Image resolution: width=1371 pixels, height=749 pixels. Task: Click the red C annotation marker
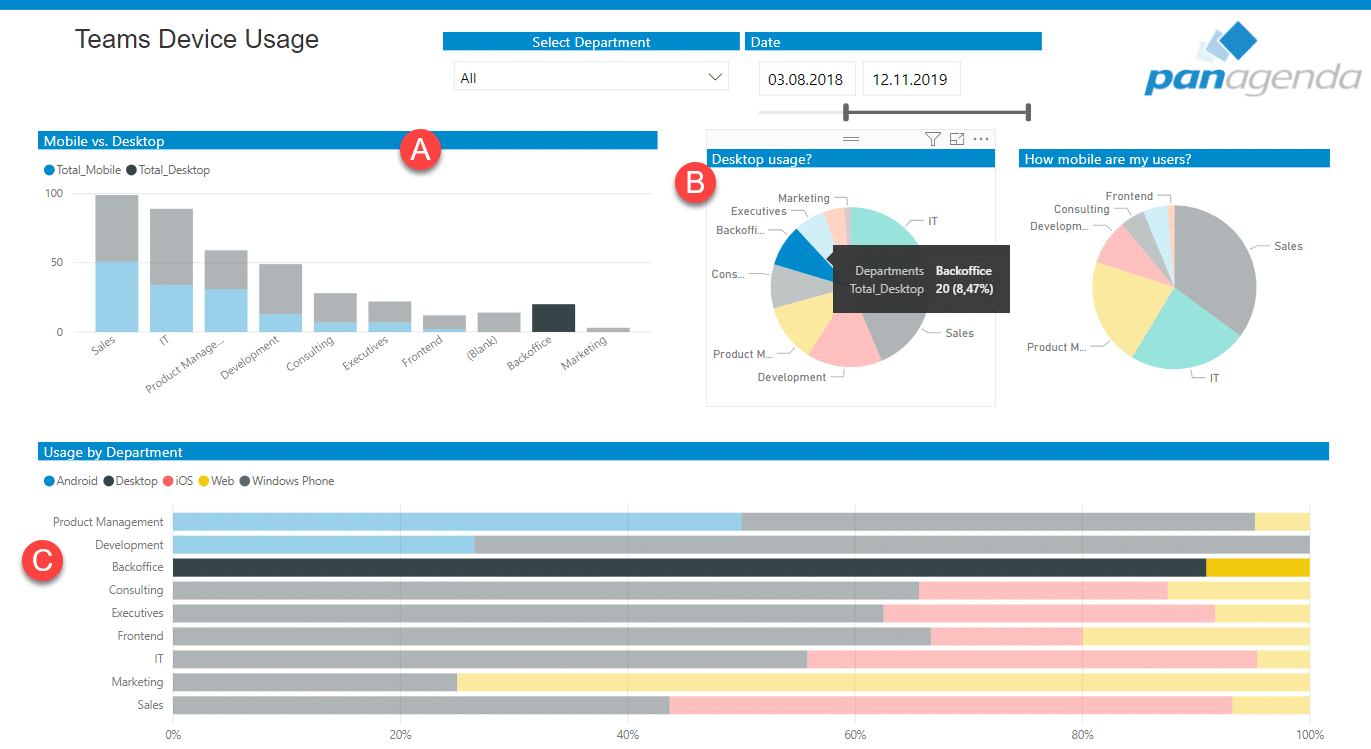(x=42, y=562)
